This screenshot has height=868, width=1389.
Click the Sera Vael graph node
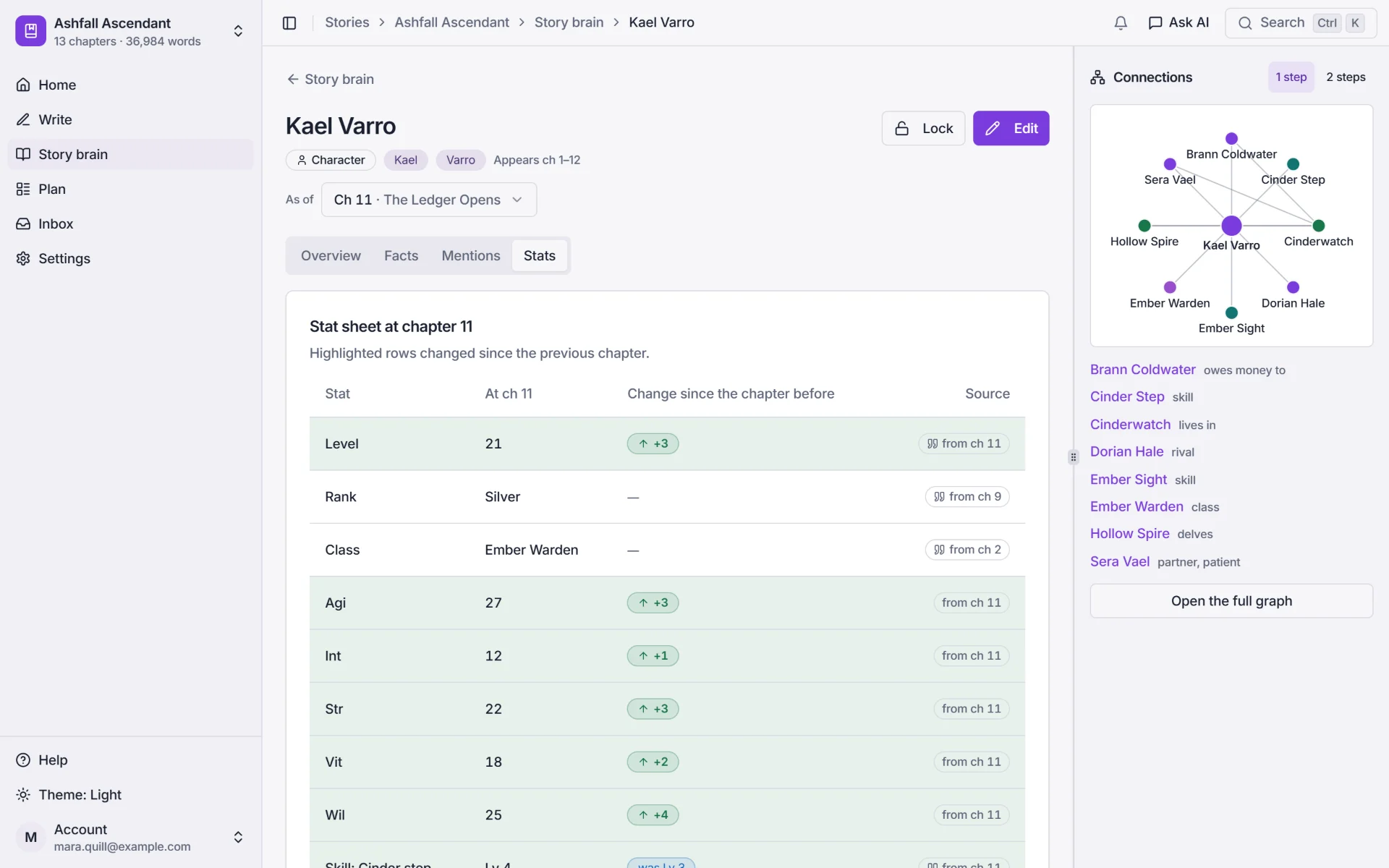pyautogui.click(x=1170, y=164)
